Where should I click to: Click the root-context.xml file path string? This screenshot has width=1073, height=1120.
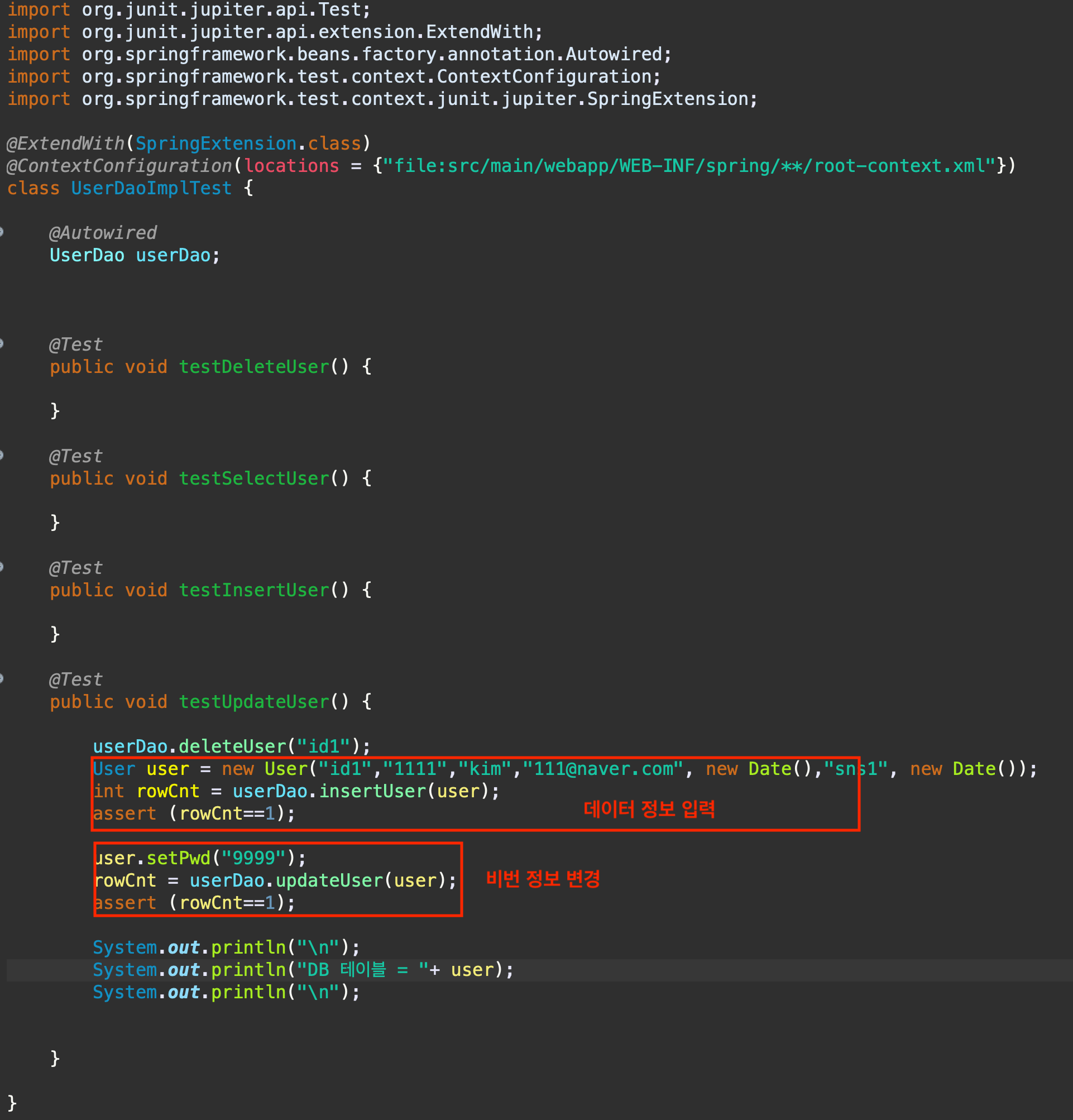tap(688, 166)
